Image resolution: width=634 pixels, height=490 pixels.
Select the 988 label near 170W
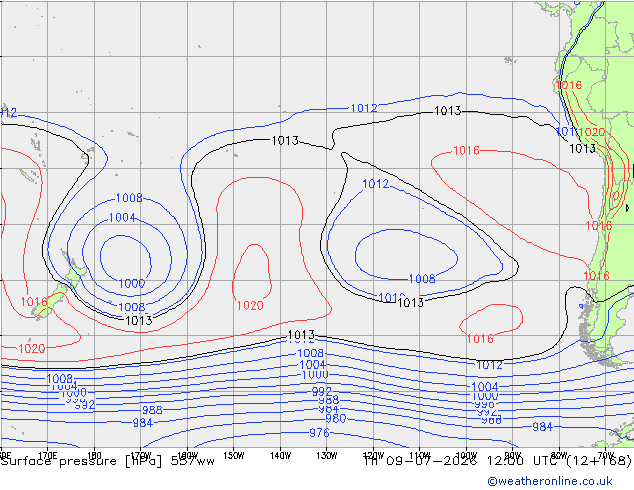[152, 410]
